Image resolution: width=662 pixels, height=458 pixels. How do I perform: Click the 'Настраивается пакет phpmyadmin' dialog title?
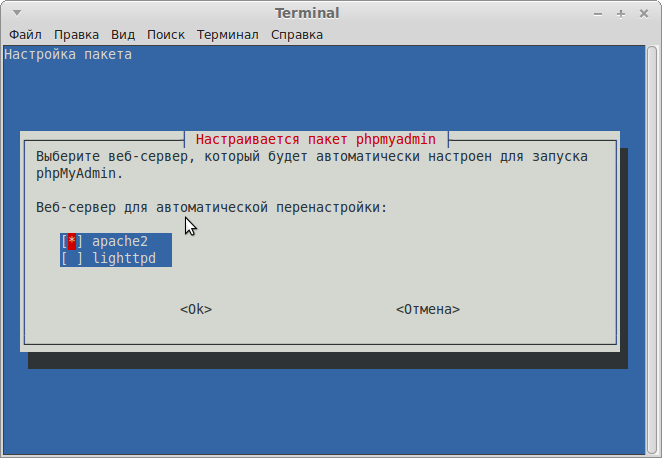[x=316, y=139]
